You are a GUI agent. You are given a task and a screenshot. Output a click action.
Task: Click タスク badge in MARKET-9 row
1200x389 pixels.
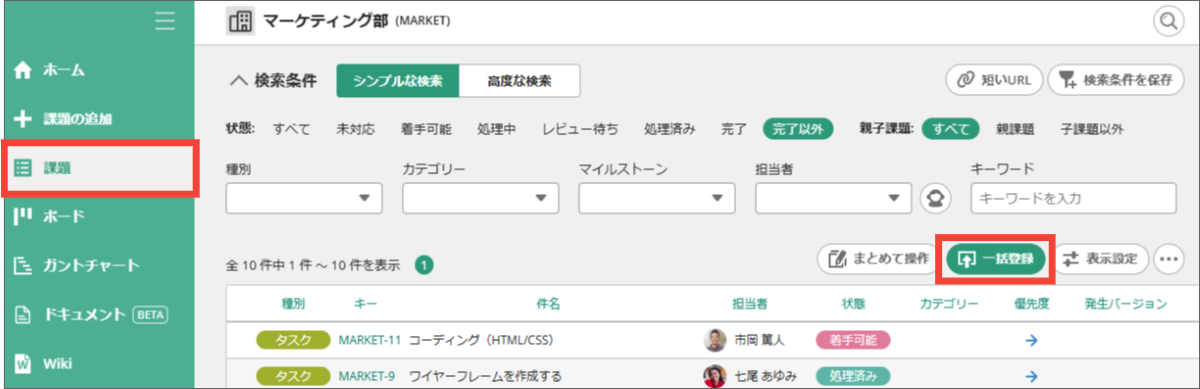coord(293,376)
